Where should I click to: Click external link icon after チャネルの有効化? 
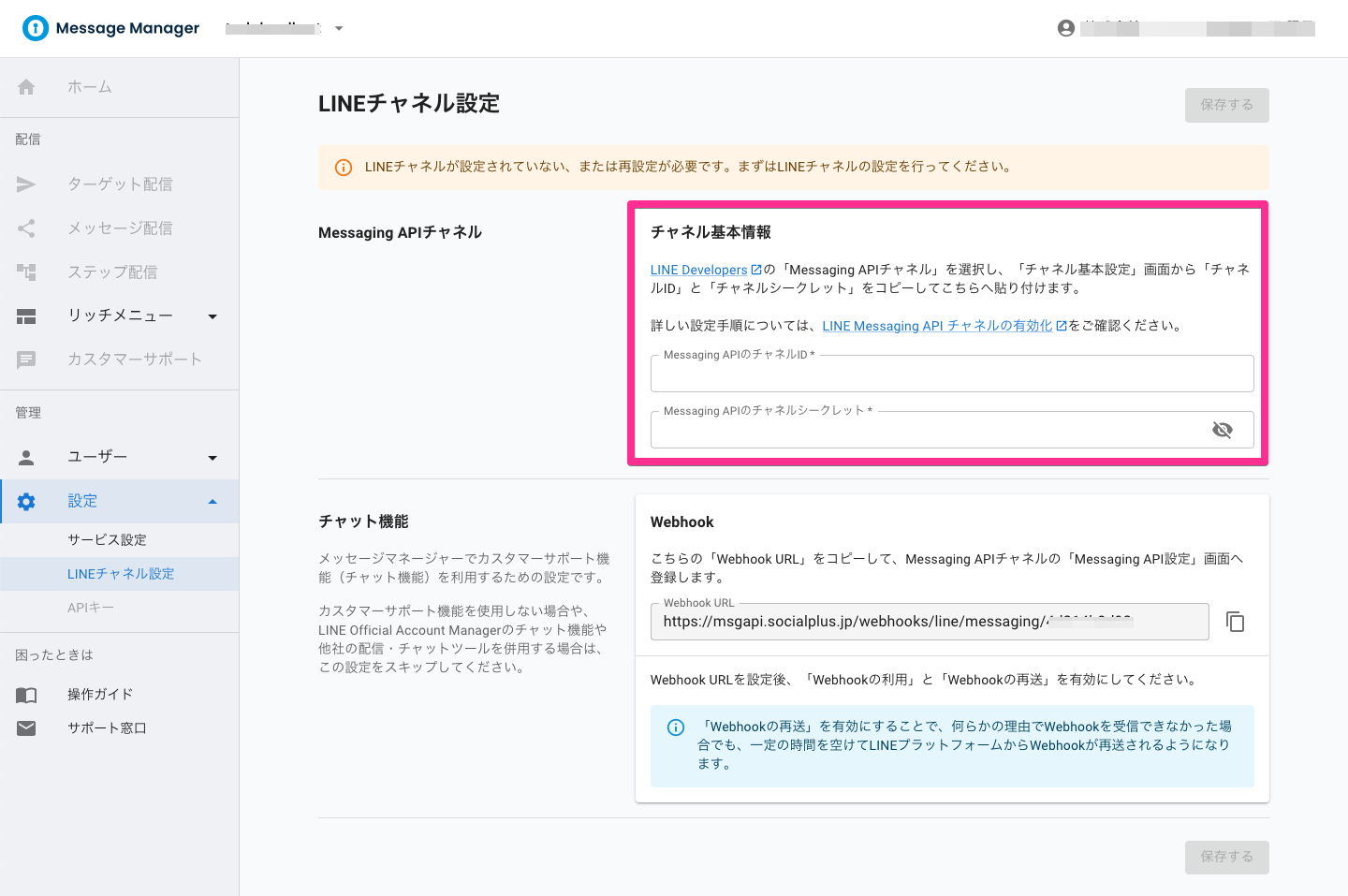pos(1062,326)
